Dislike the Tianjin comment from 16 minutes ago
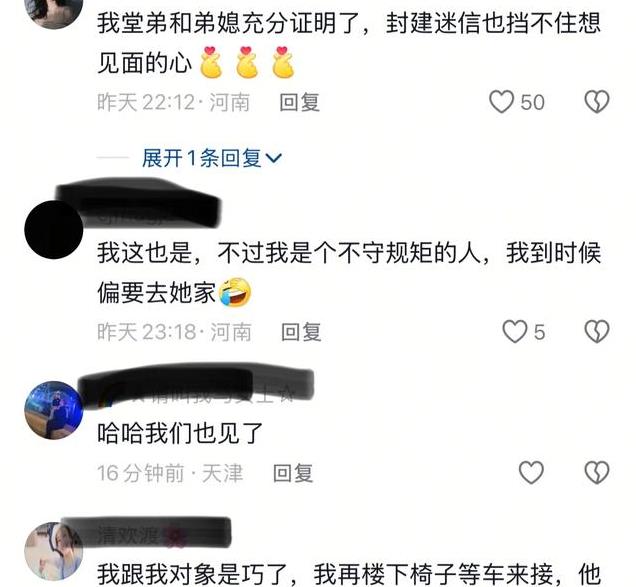Image resolution: width=636 pixels, height=587 pixels. [597, 473]
